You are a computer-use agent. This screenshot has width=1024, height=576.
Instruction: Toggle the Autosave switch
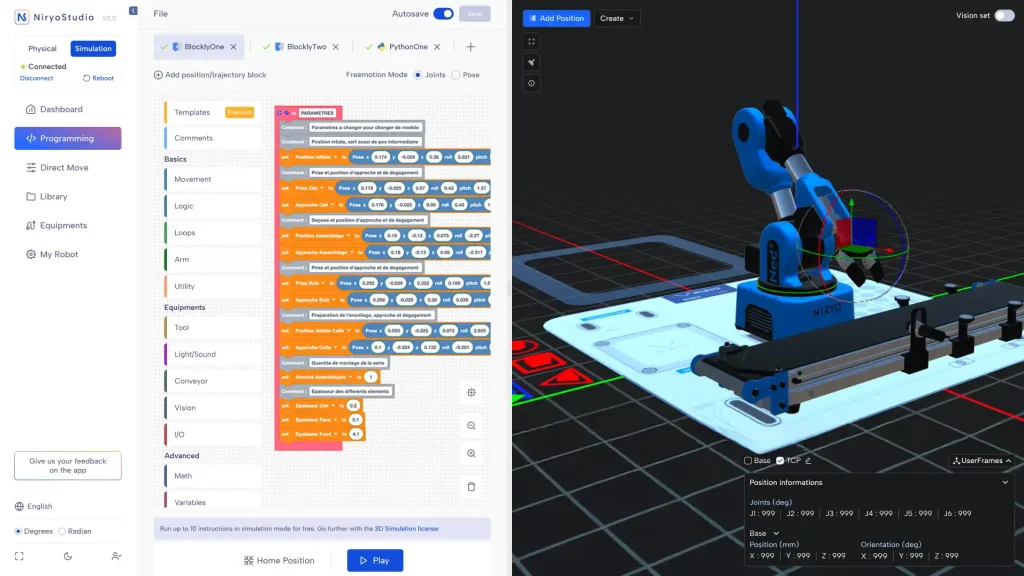click(x=443, y=14)
